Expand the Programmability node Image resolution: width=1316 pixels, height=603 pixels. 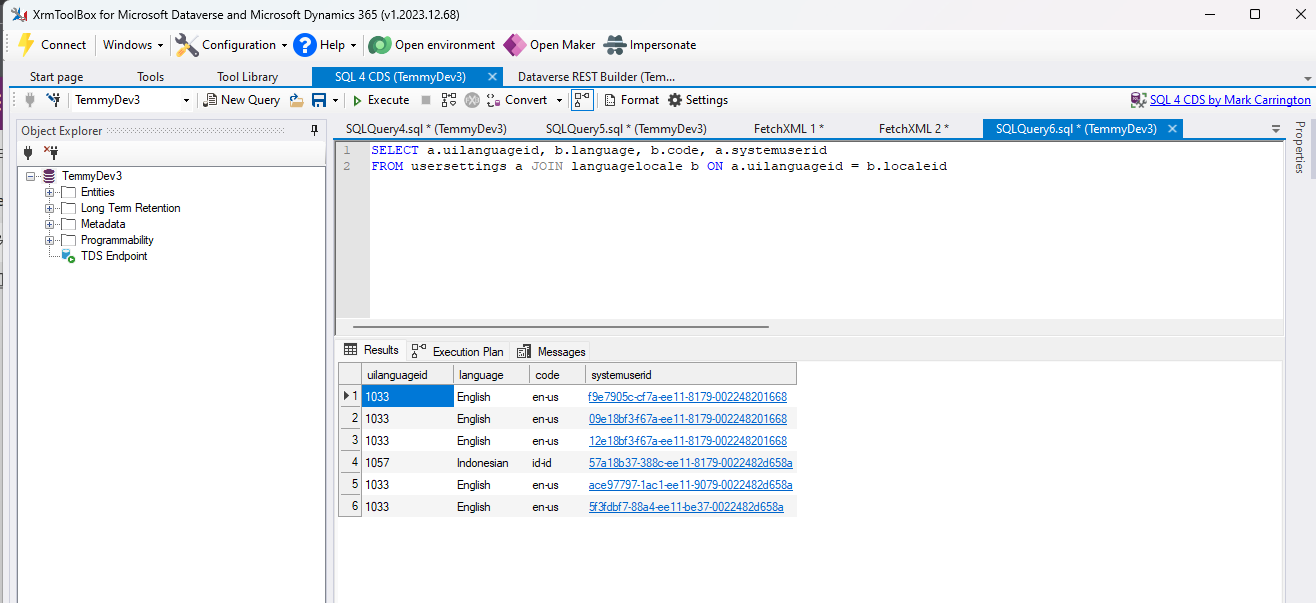49,240
